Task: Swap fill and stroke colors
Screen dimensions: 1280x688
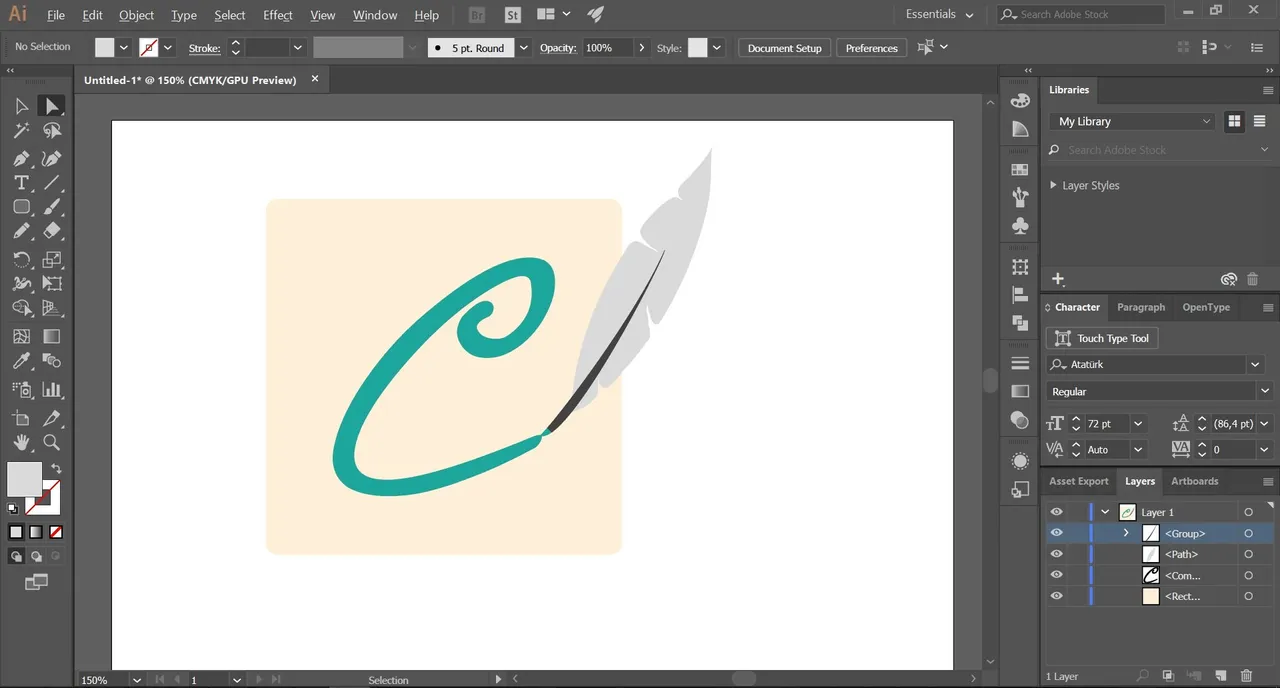Action: pyautogui.click(x=57, y=468)
